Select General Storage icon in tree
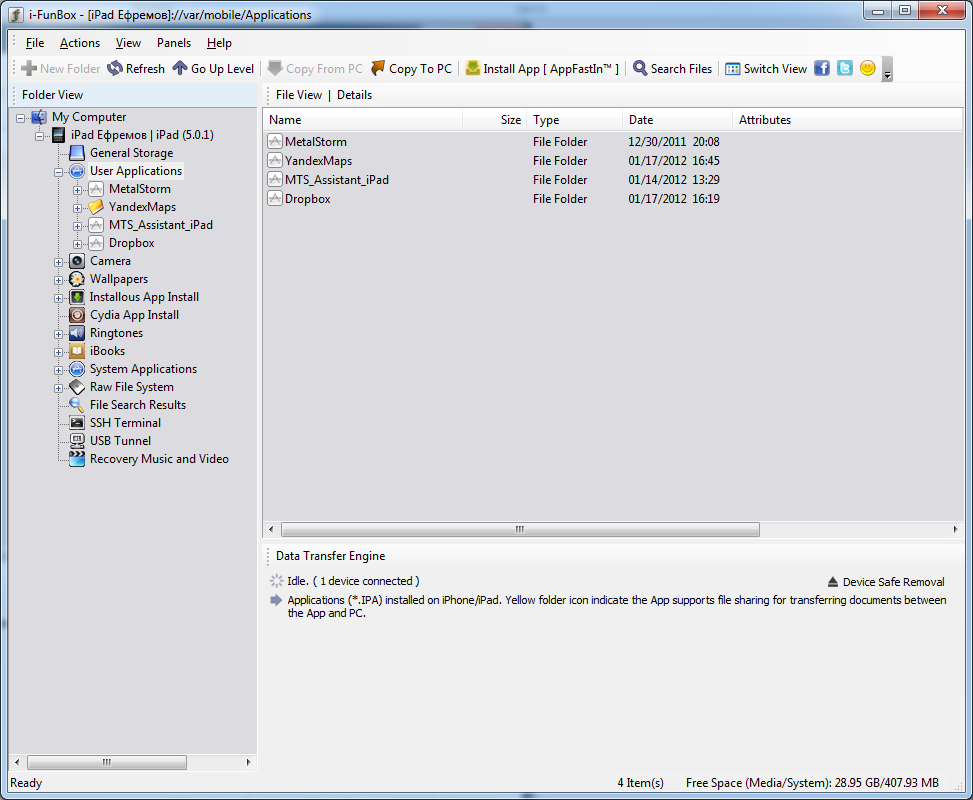 click(77, 153)
